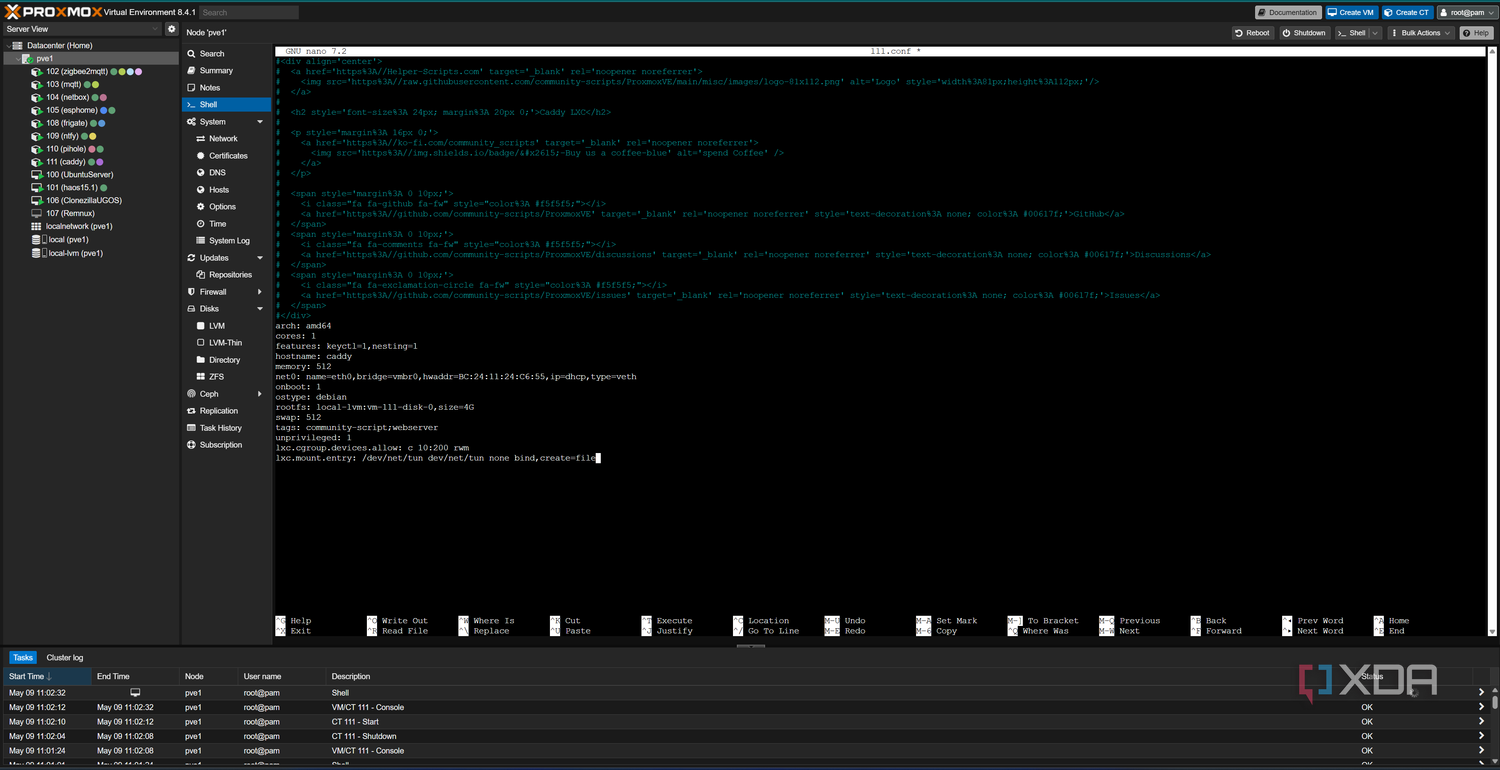1500x770 pixels.
Task: Open the LVM-Thin page
Action: [x=226, y=343]
